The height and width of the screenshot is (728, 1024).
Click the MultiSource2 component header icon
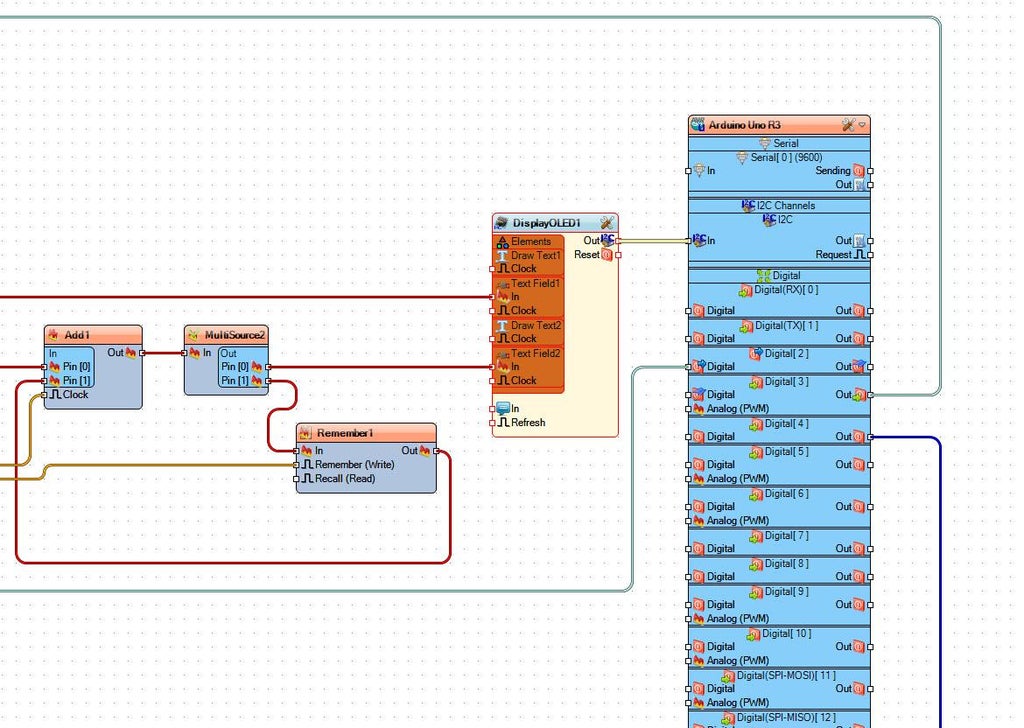pyautogui.click(x=193, y=335)
